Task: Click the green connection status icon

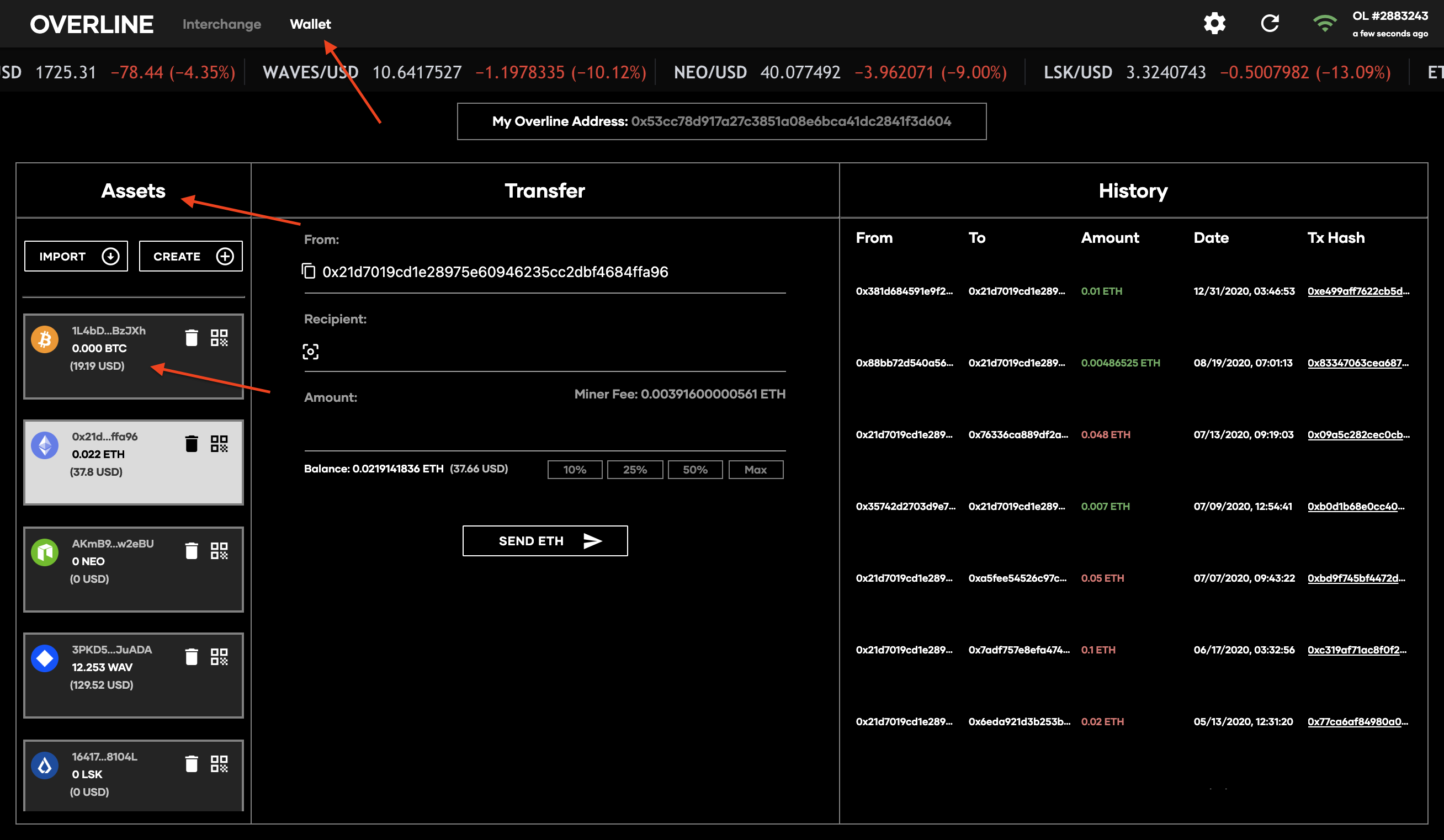Action: tap(1324, 24)
